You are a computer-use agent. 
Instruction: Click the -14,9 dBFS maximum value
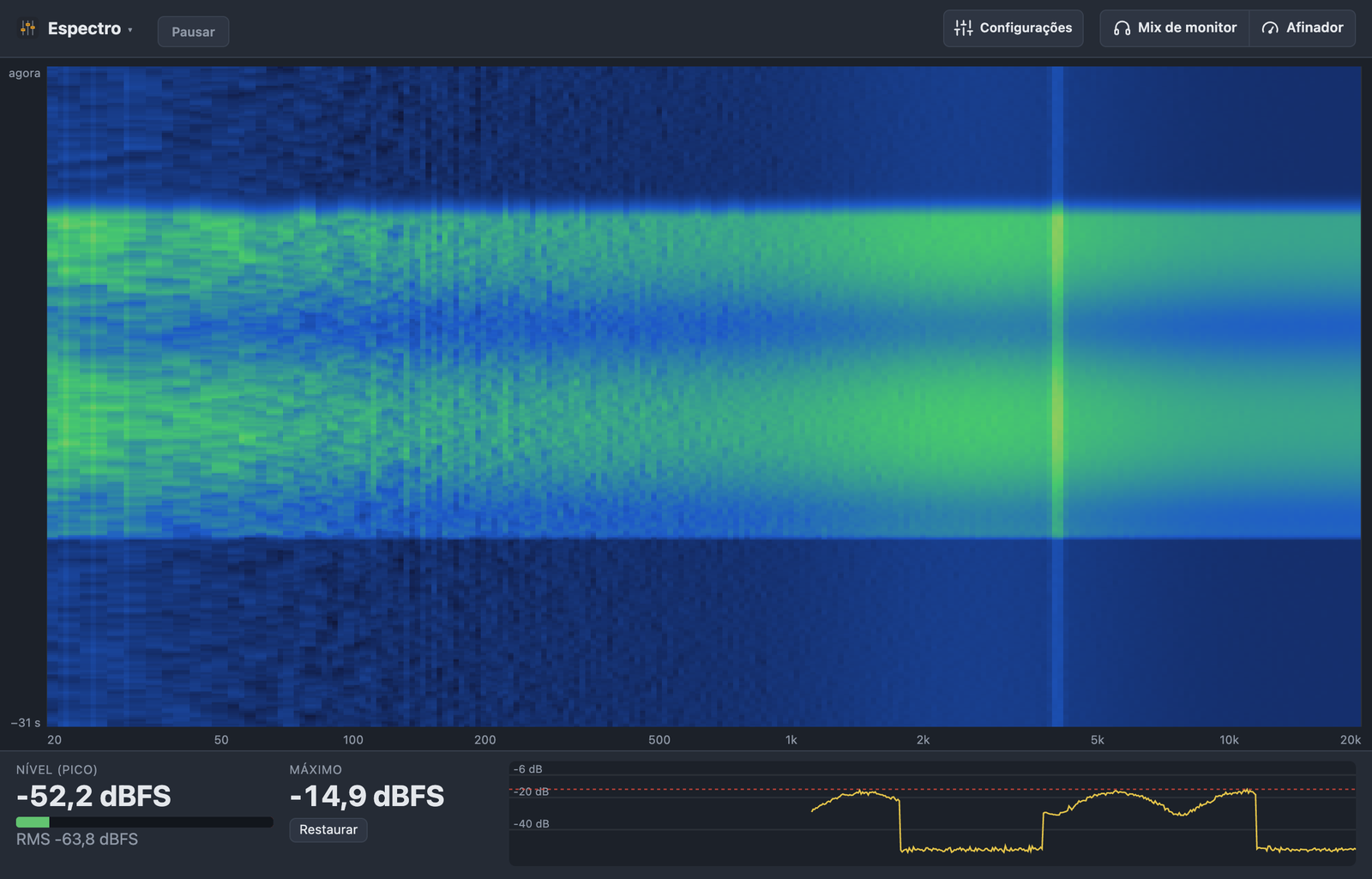pos(367,797)
